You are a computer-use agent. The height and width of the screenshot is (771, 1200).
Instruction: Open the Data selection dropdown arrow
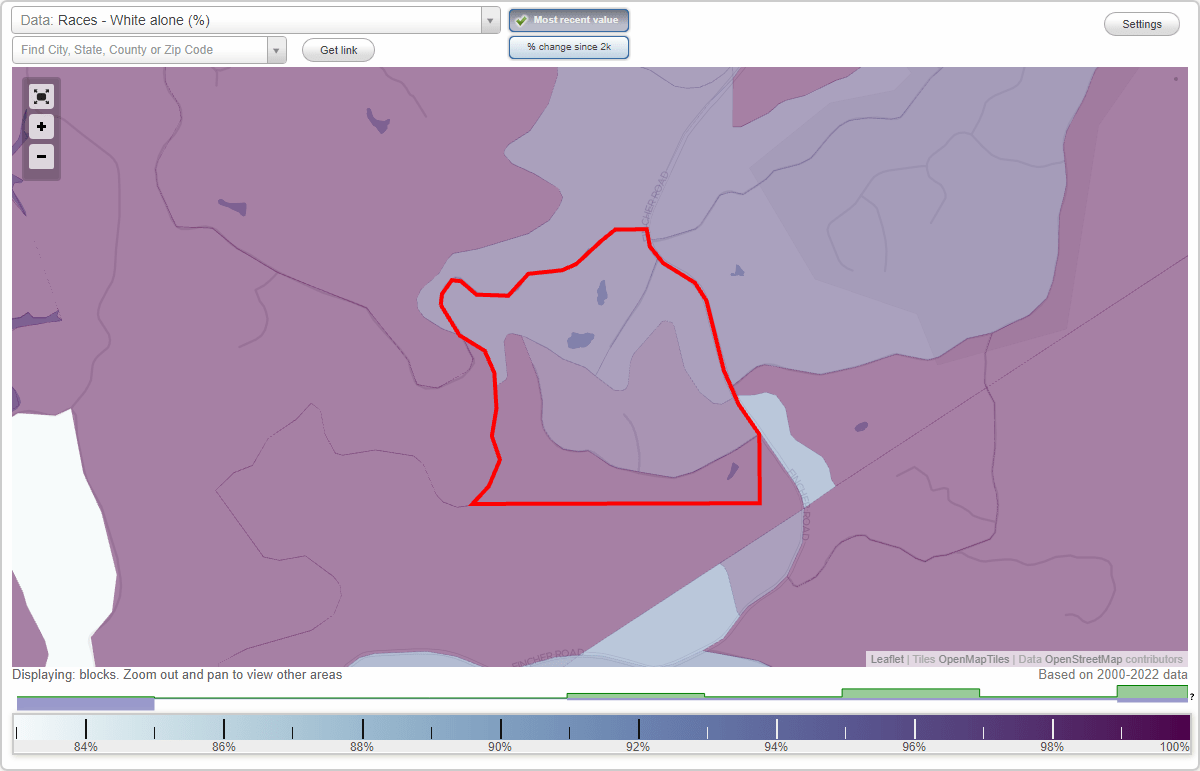pyautogui.click(x=490, y=20)
